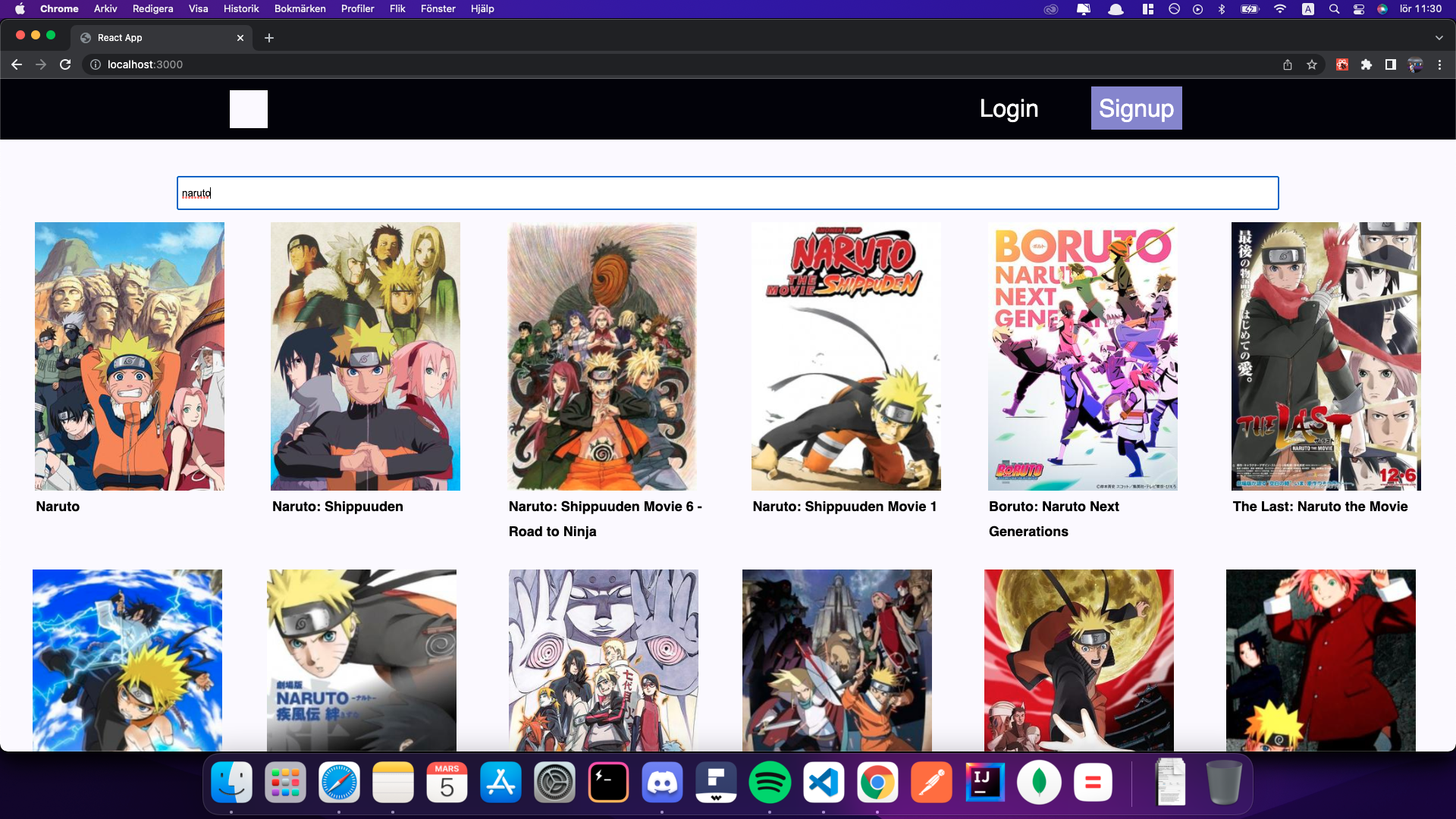Close the React App tab
Screen dimensions: 1456x819
pyautogui.click(x=240, y=38)
